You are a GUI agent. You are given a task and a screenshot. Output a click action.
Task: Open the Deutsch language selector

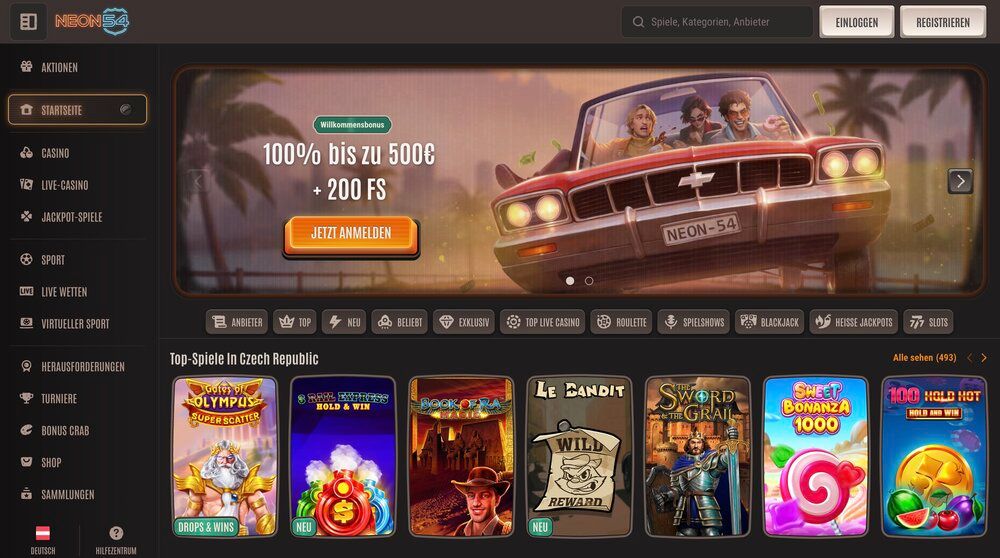pyautogui.click(x=43, y=540)
